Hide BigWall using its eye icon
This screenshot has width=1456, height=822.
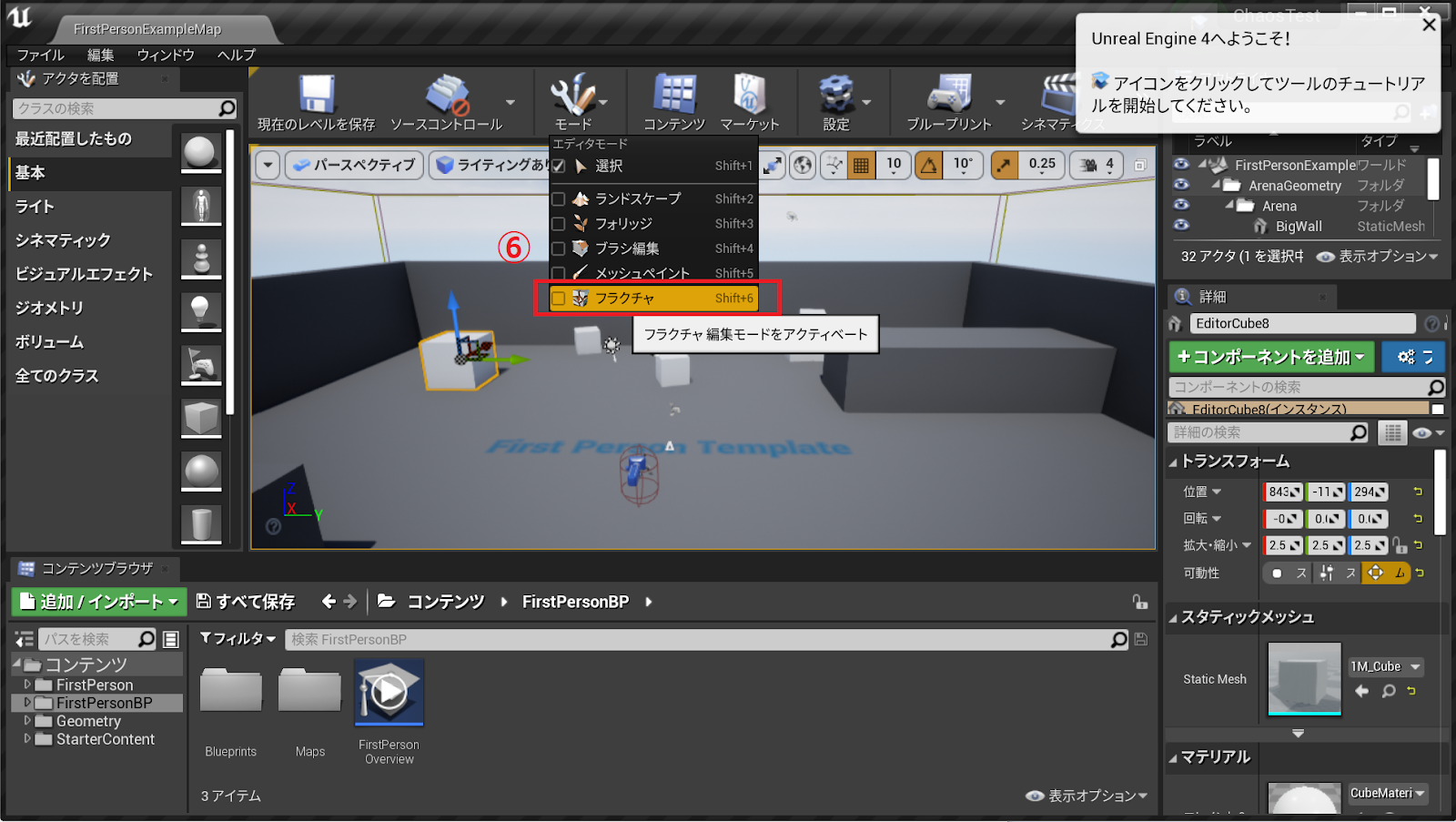1181,225
